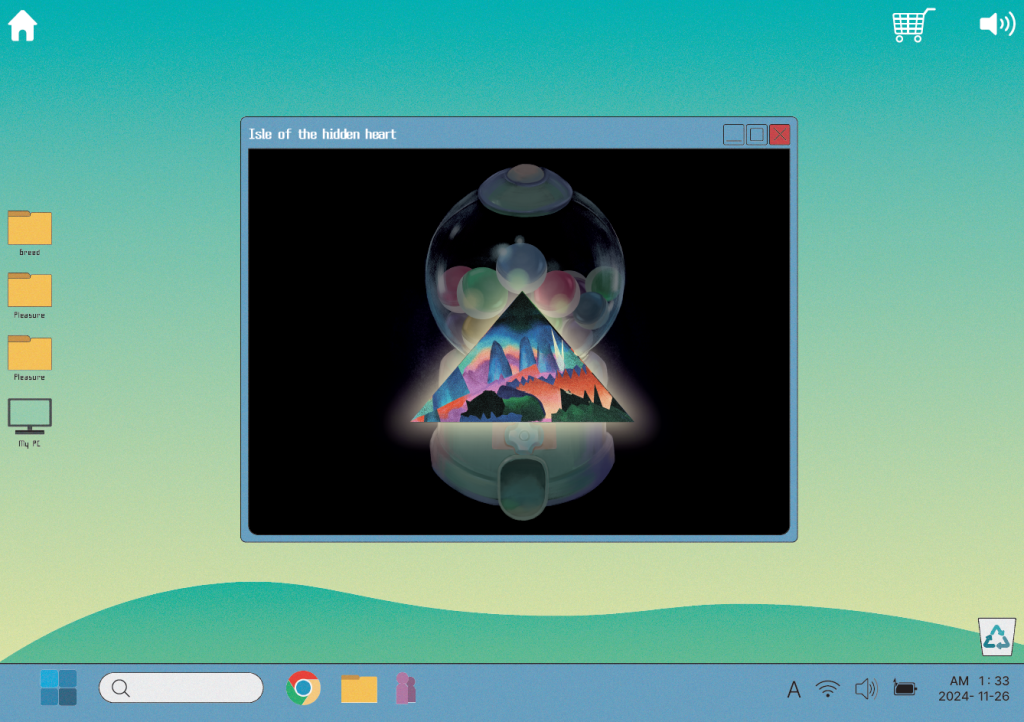Launch Google Chrome from the taskbar
1024x722 pixels.
tap(303, 688)
